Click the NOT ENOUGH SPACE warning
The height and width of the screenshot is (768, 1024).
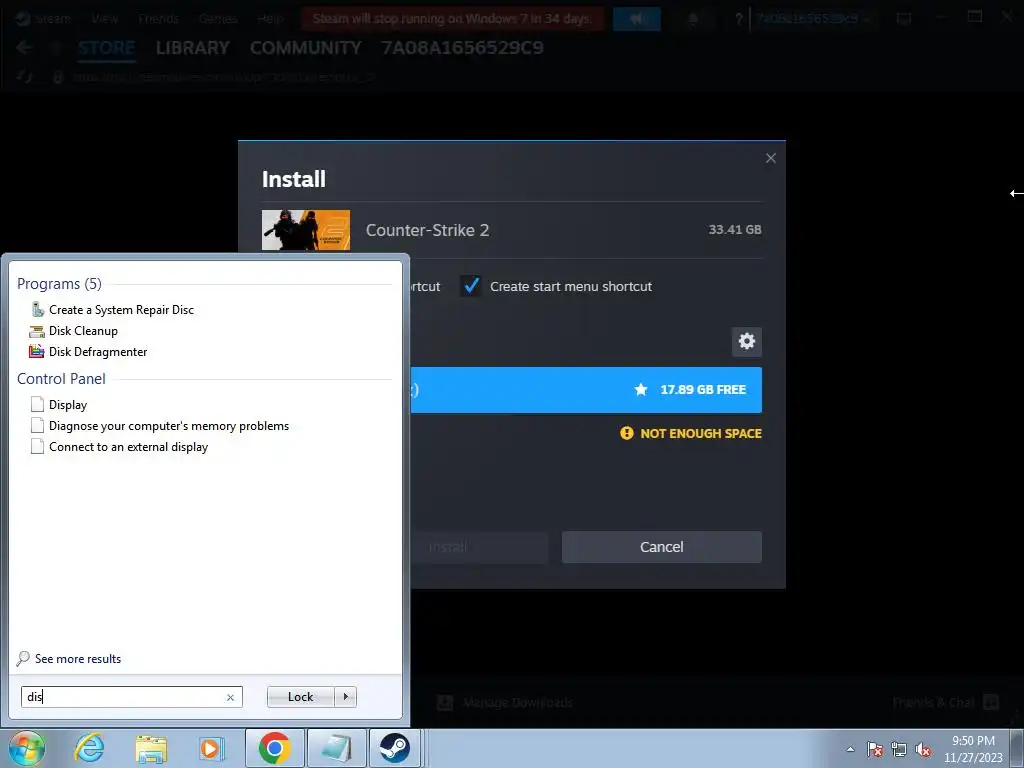tap(691, 434)
